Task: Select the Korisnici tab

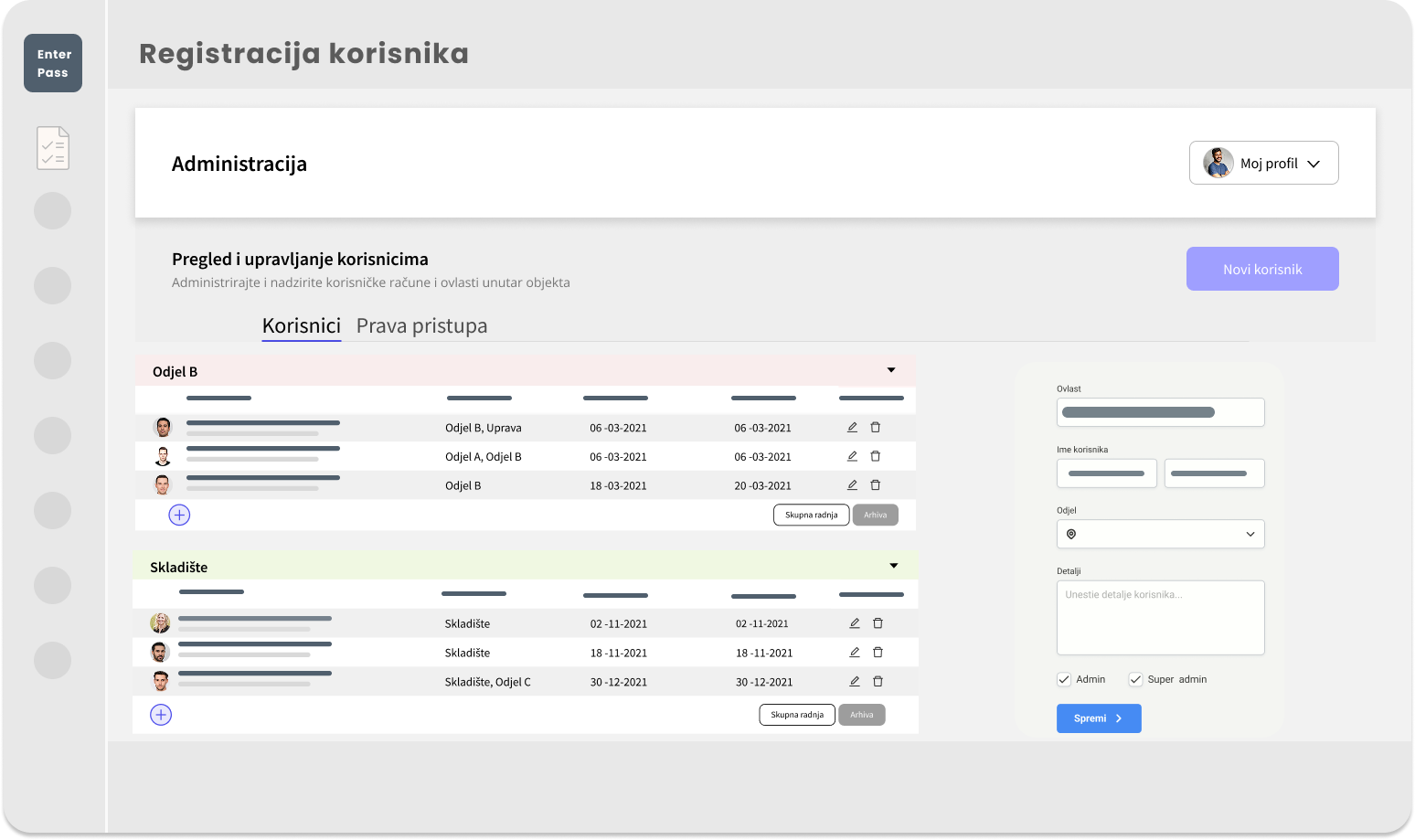Action: pos(301,325)
